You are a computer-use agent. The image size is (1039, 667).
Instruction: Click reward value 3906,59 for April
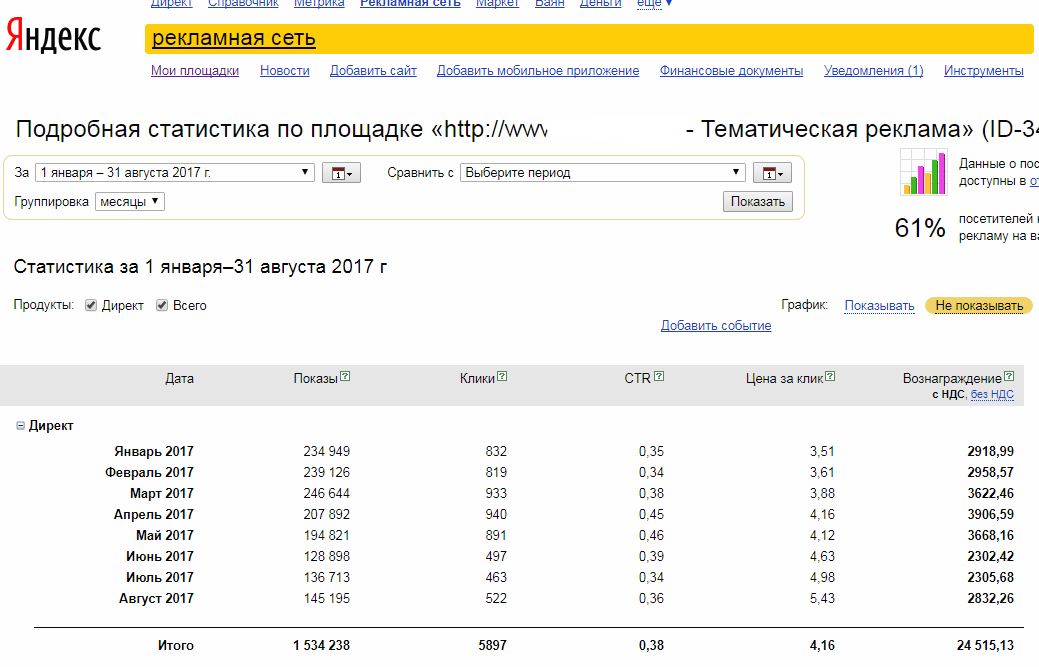[x=991, y=515]
